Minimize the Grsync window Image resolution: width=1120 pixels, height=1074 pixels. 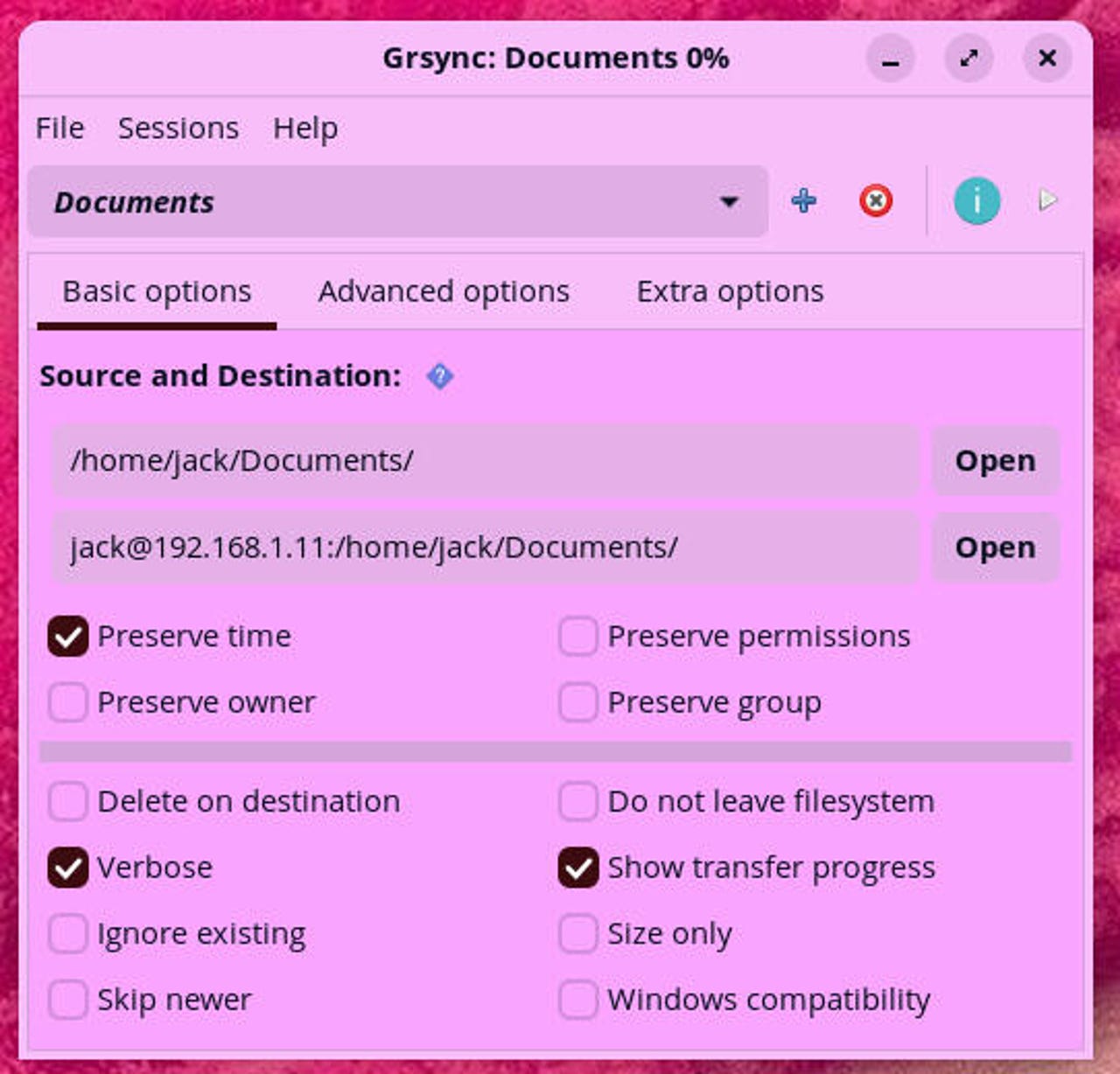[x=890, y=59]
